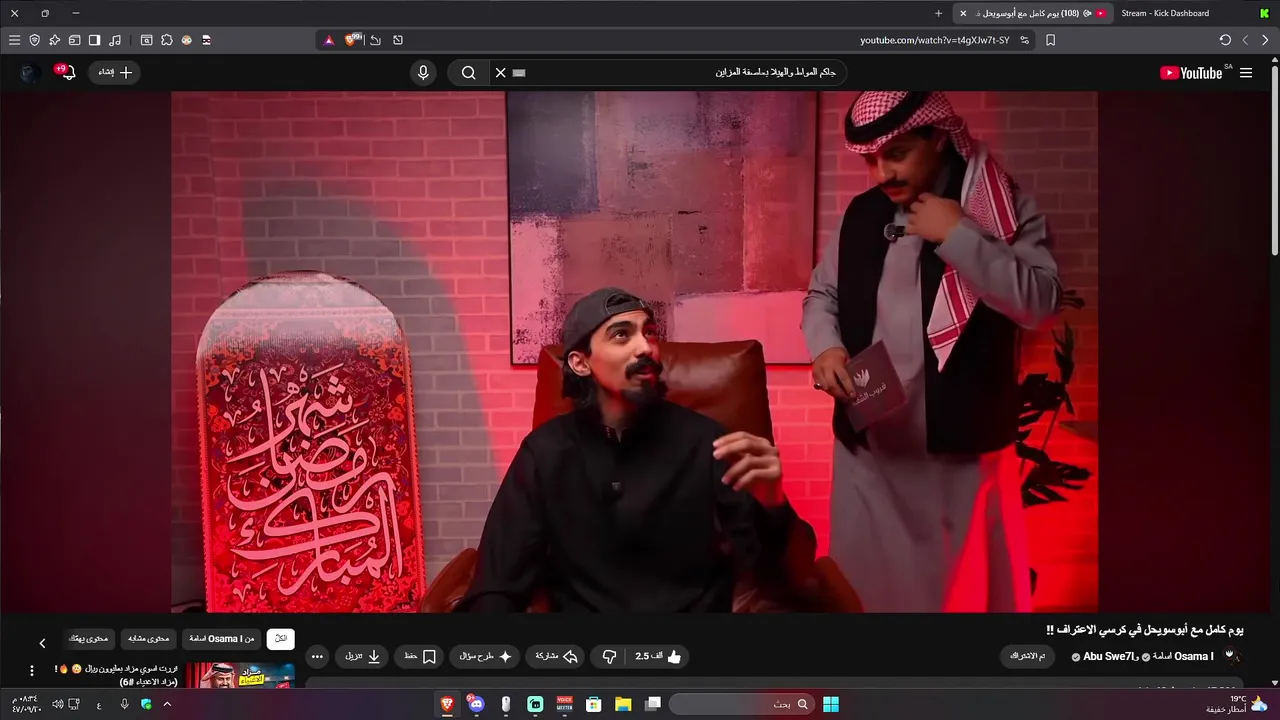Open the Brave Shields lion icon
This screenshot has width=1280, height=720.
click(352, 40)
